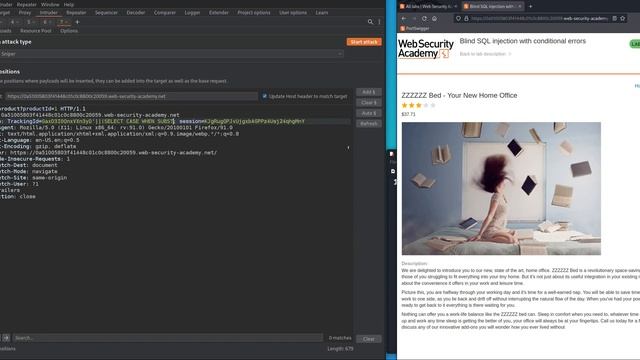The image size is (640, 360).
Task: Click the Clear button beside search matches
Action: pos(369,339)
